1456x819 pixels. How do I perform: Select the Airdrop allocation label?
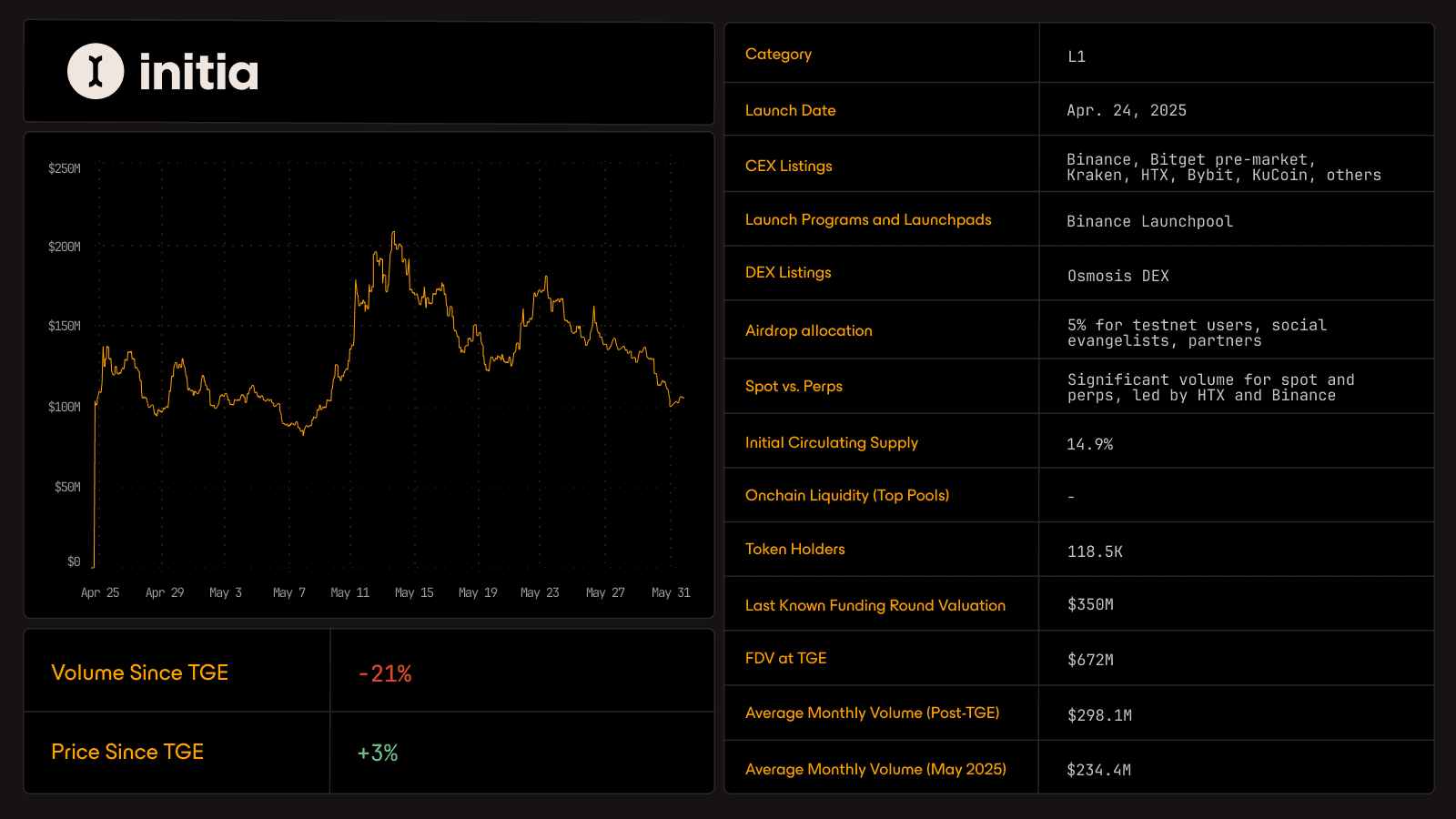pos(809,330)
